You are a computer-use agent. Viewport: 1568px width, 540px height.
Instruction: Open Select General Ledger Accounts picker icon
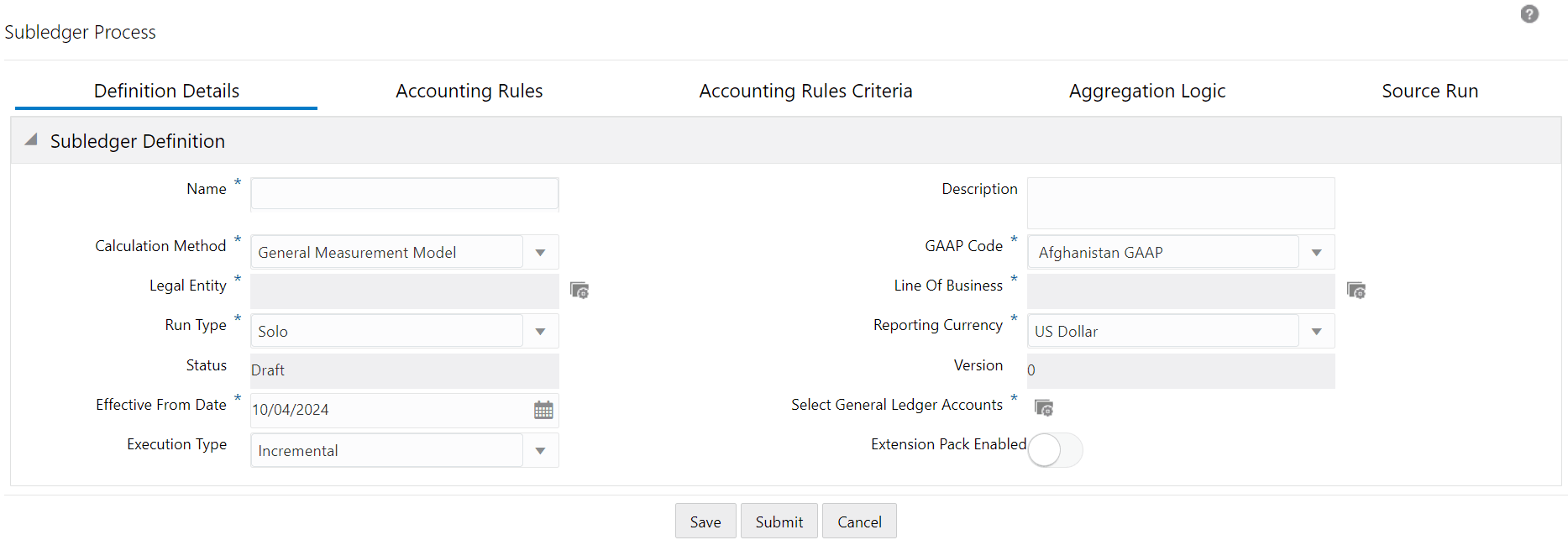pyautogui.click(x=1044, y=408)
